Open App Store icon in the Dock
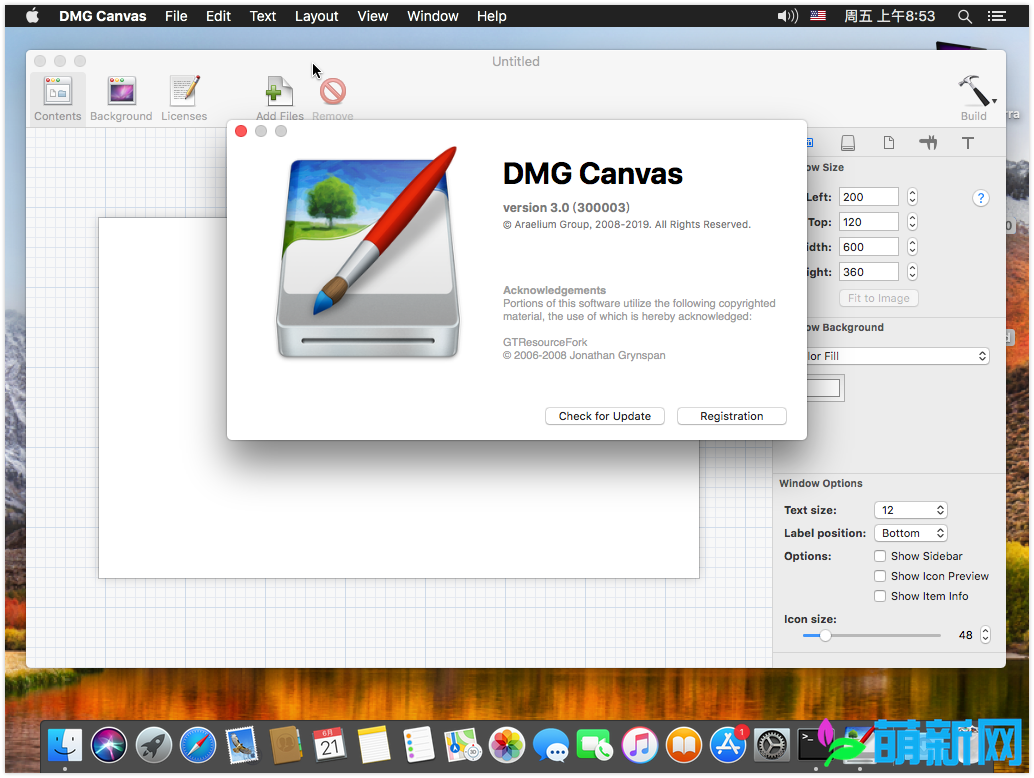The height and width of the screenshot is (778, 1034). [x=728, y=745]
